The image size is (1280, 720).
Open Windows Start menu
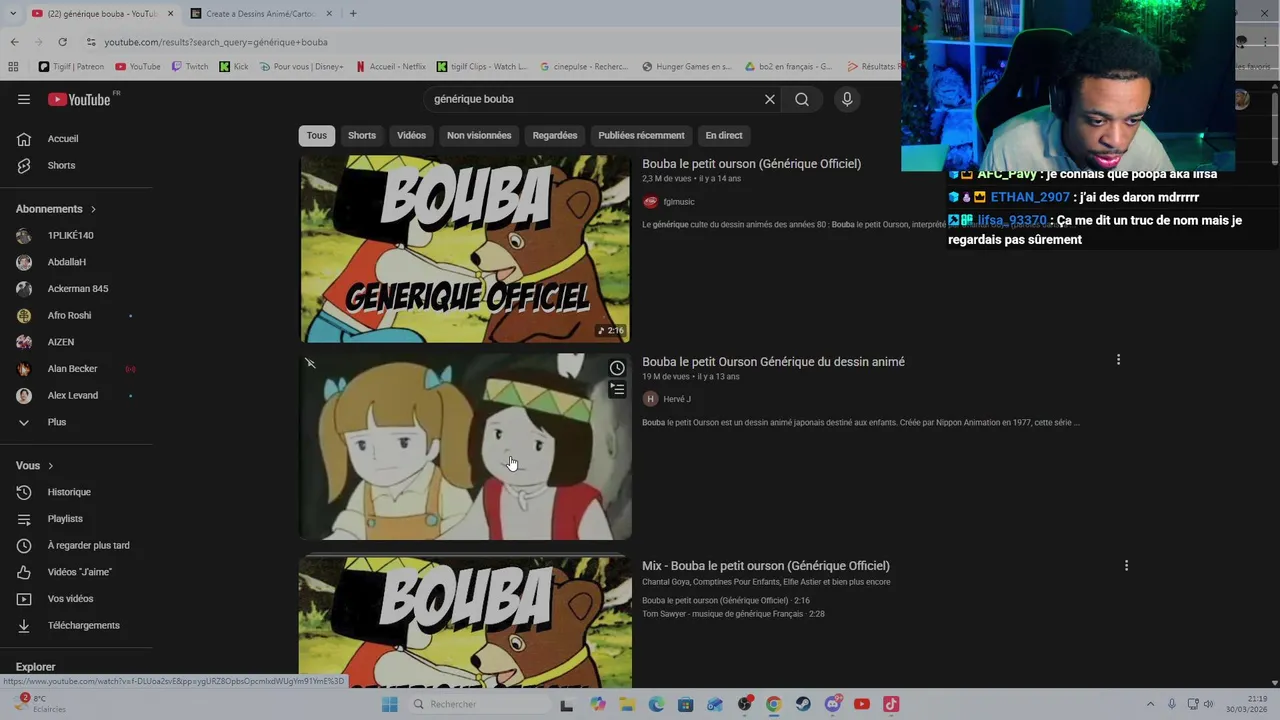[x=389, y=704]
